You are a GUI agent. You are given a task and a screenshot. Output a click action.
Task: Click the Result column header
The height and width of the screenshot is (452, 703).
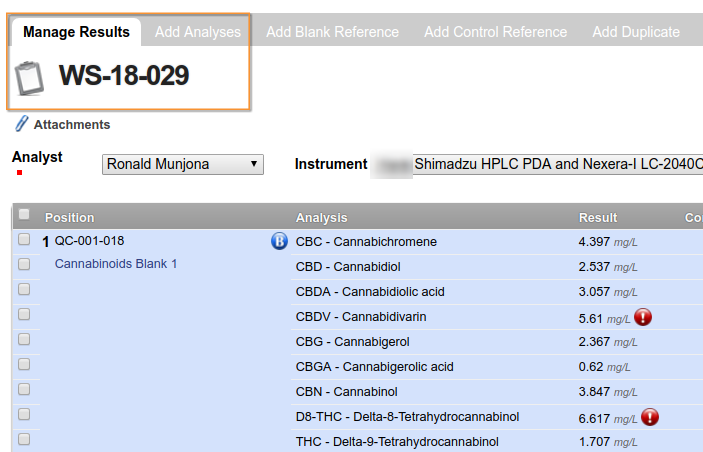(598, 217)
